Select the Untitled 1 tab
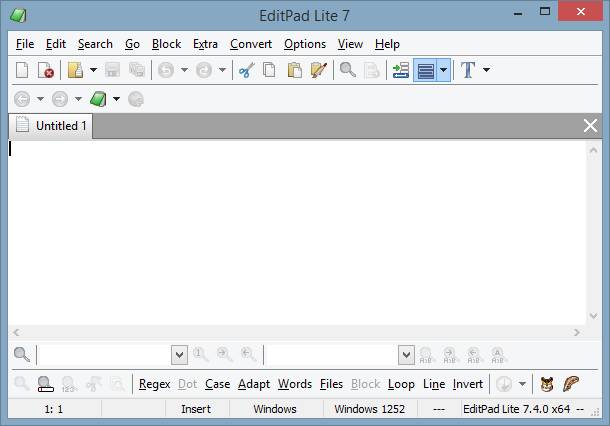The height and width of the screenshot is (426, 610). (x=51, y=126)
